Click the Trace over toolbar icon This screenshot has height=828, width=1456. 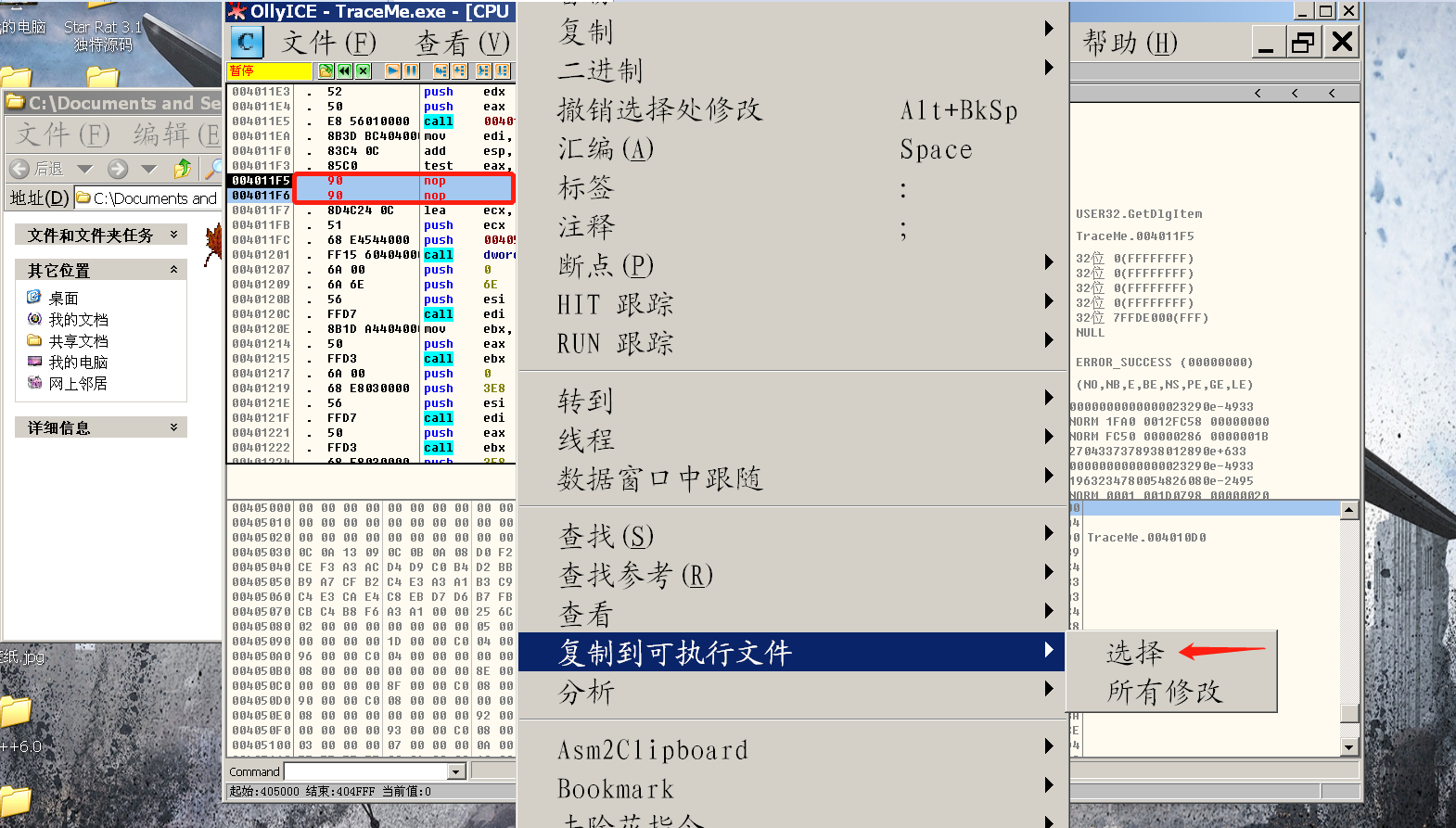(x=502, y=70)
